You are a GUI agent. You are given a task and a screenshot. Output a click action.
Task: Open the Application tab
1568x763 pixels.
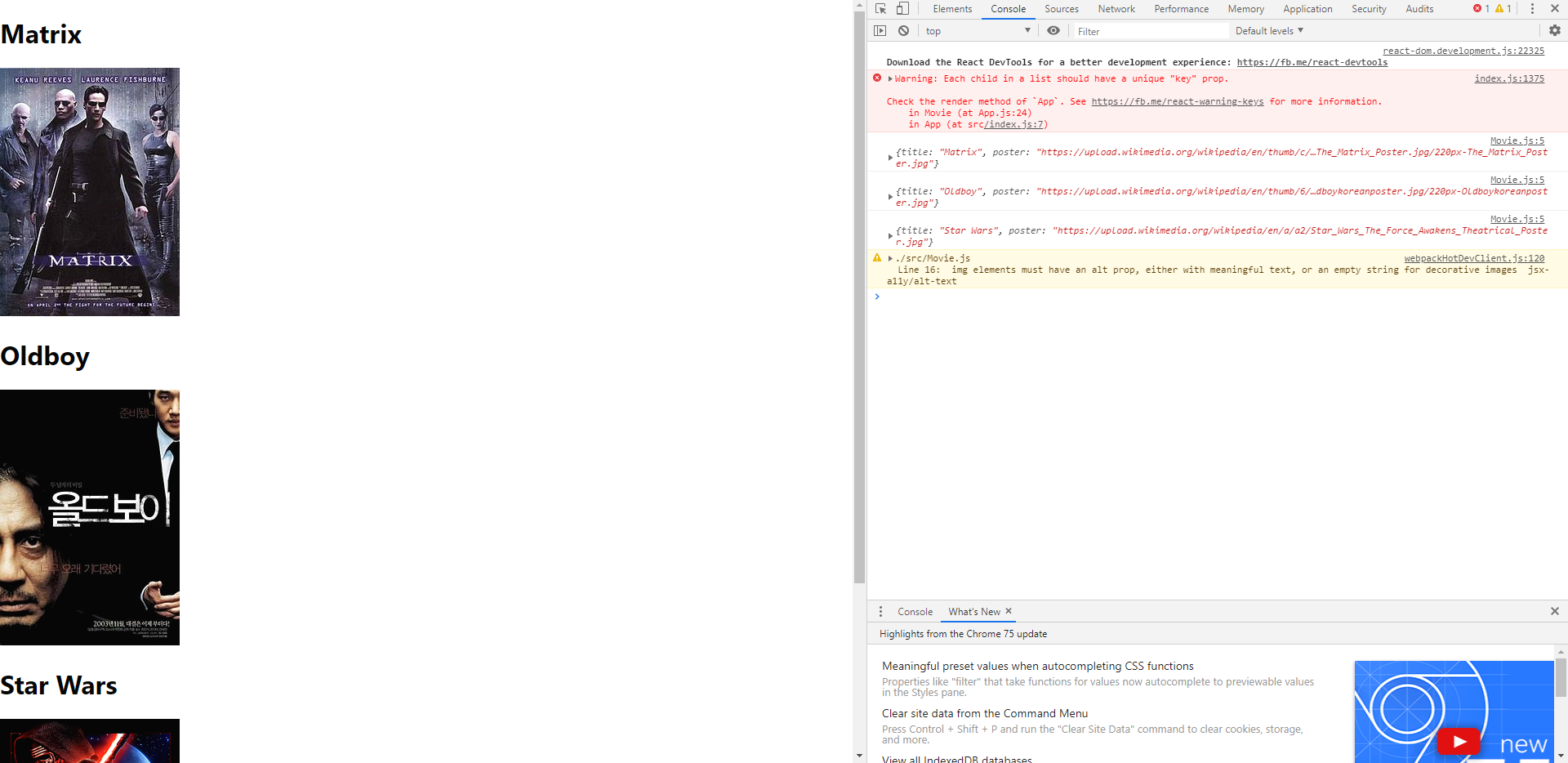[1307, 9]
